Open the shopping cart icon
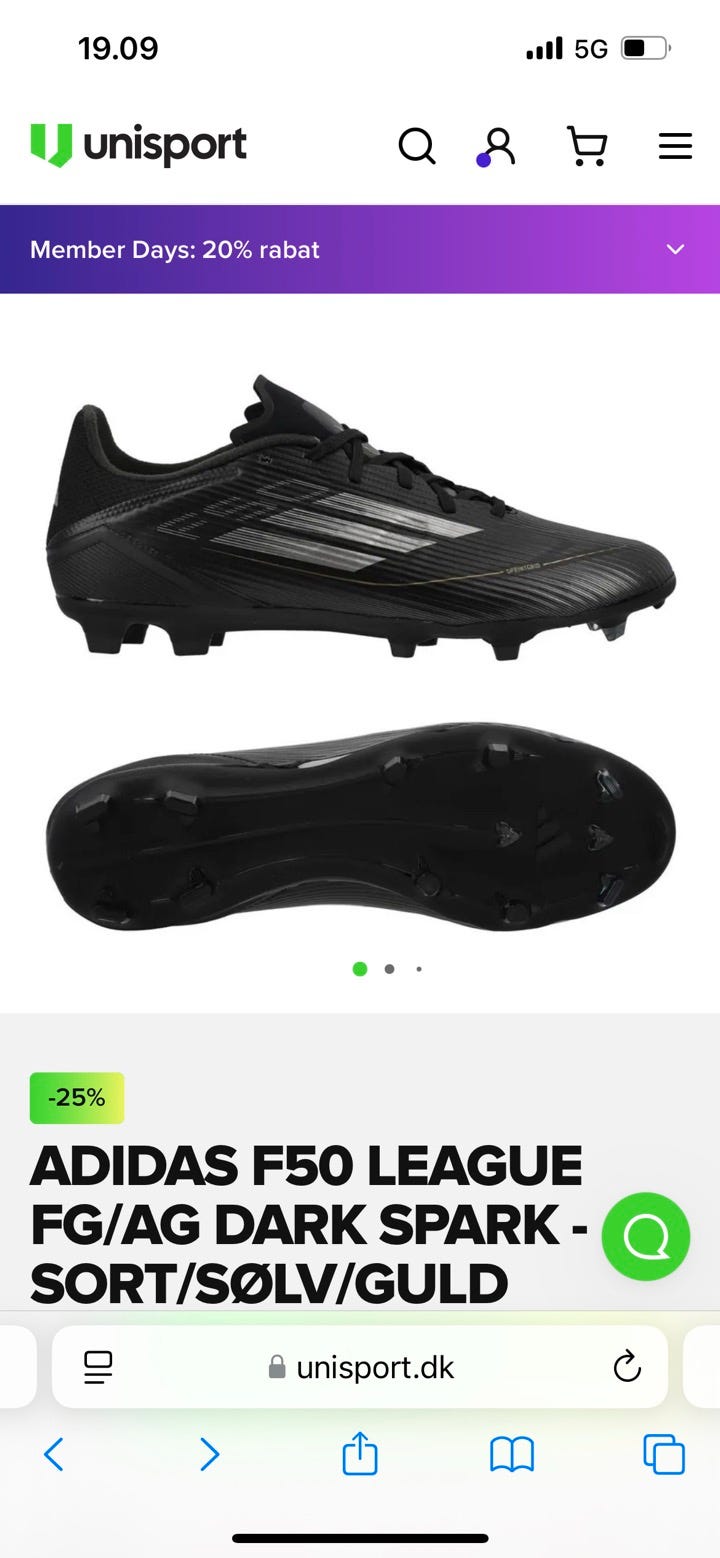Image resolution: width=720 pixels, height=1558 pixels. pyautogui.click(x=587, y=146)
